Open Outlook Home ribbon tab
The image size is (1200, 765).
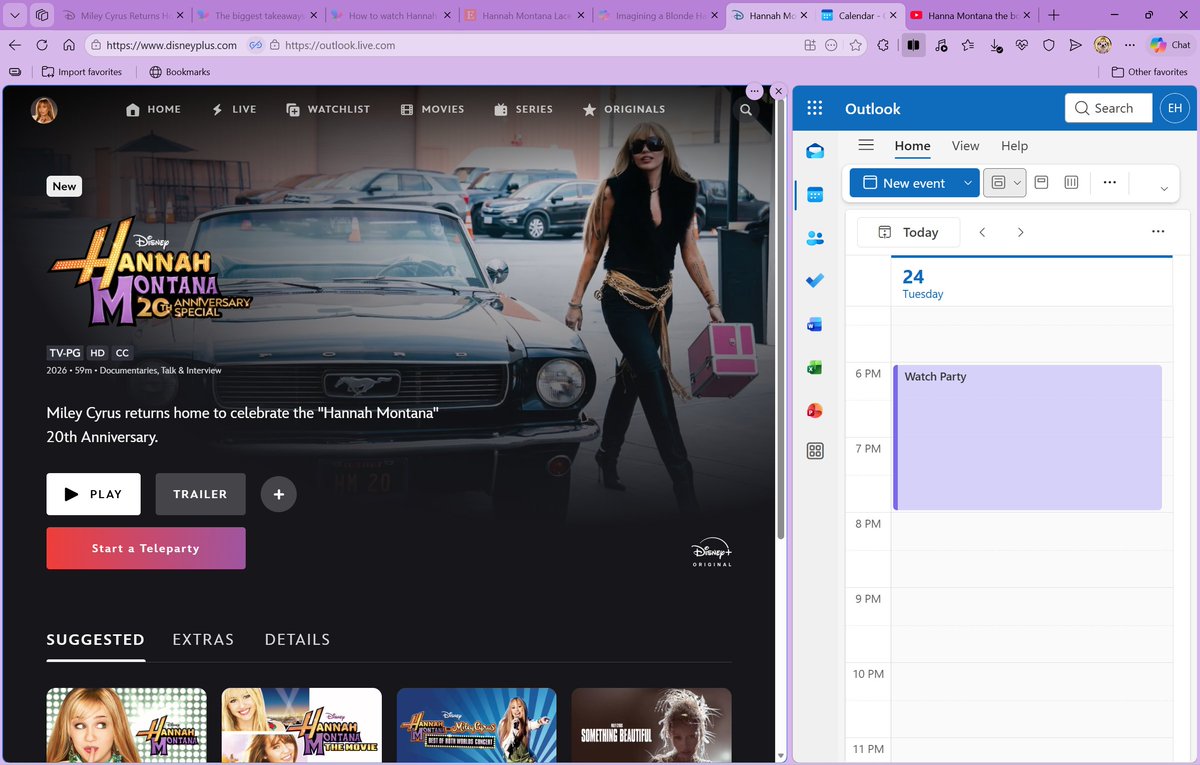pyautogui.click(x=912, y=146)
